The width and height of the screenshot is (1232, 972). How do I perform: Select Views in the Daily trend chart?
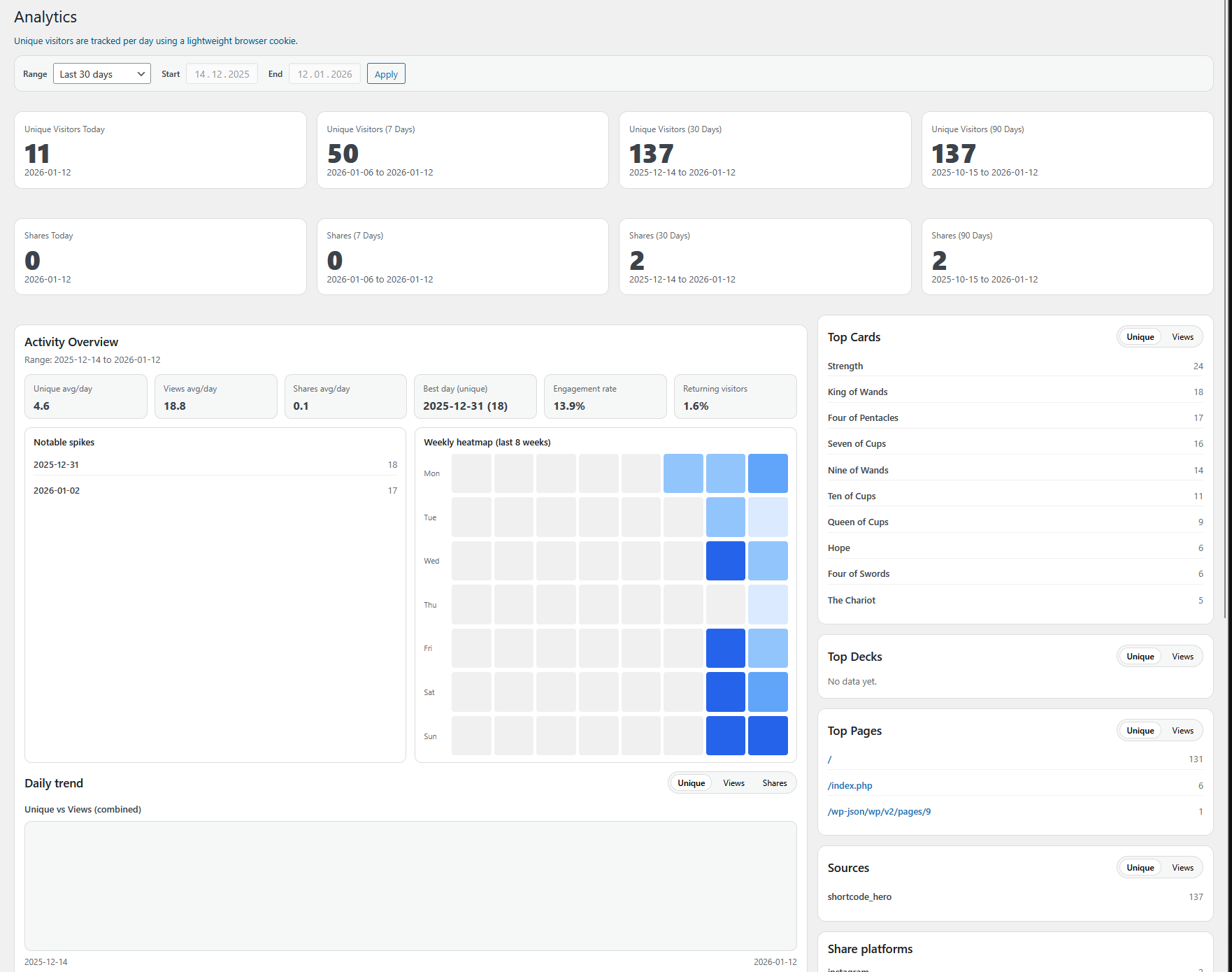coord(733,782)
